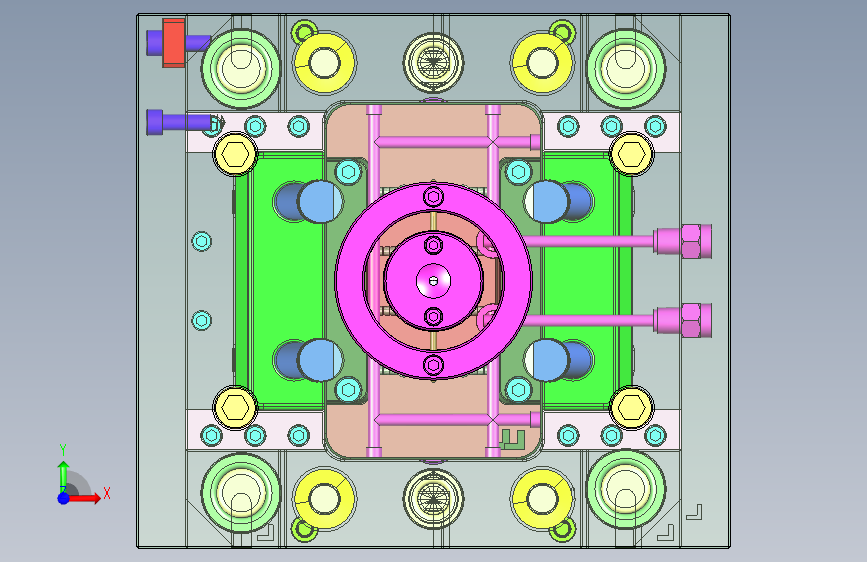The height and width of the screenshot is (562, 867).
Task: Select the lower hex screw on inner magenta disc
Action: pos(434,317)
